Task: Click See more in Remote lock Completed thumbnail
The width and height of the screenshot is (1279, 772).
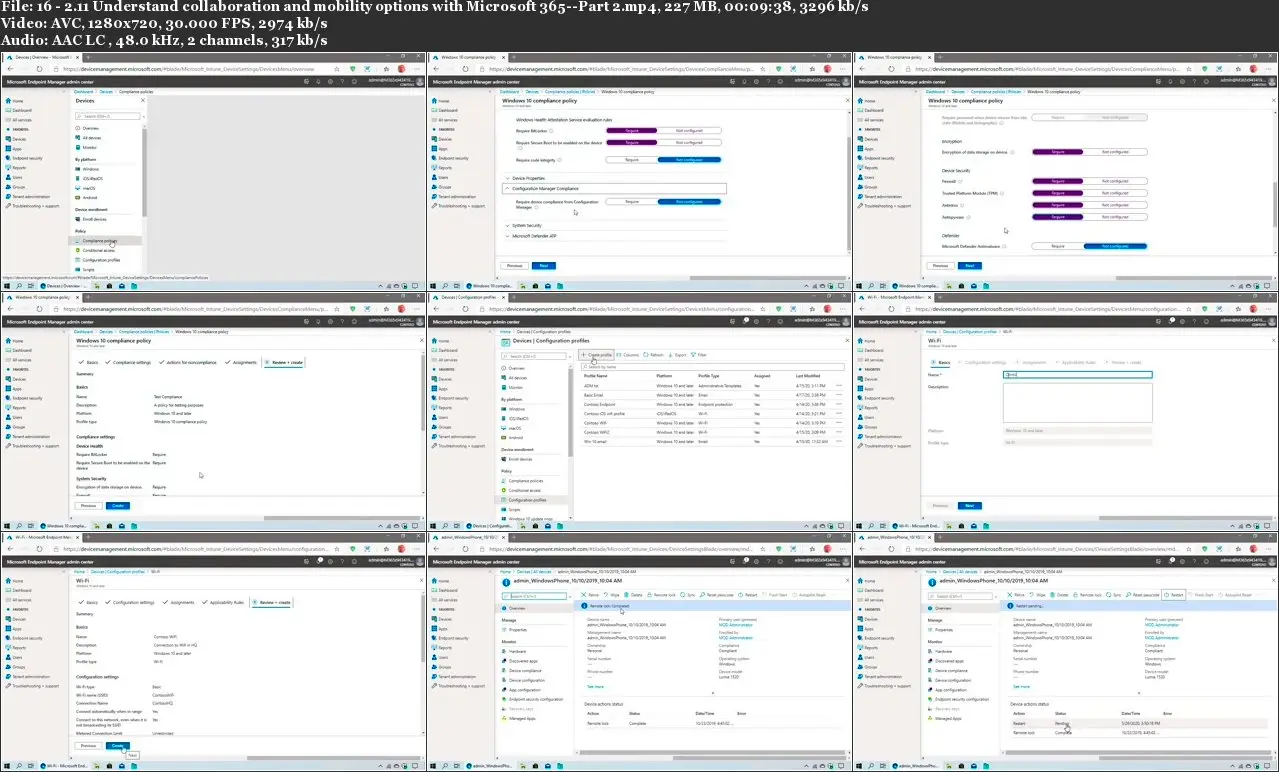Action: (x=595, y=687)
